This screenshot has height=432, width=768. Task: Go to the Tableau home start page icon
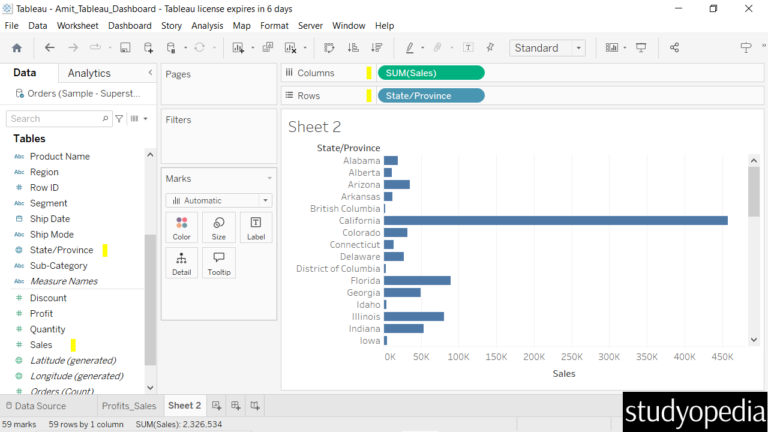point(17,48)
